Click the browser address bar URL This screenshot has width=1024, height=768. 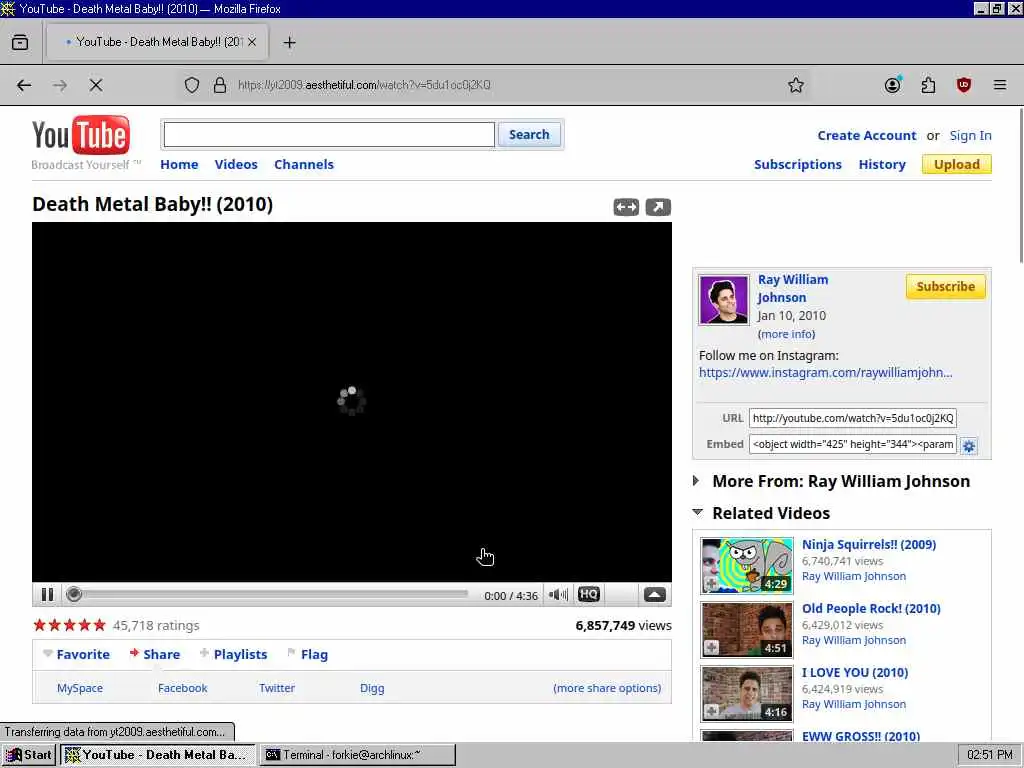(x=364, y=85)
